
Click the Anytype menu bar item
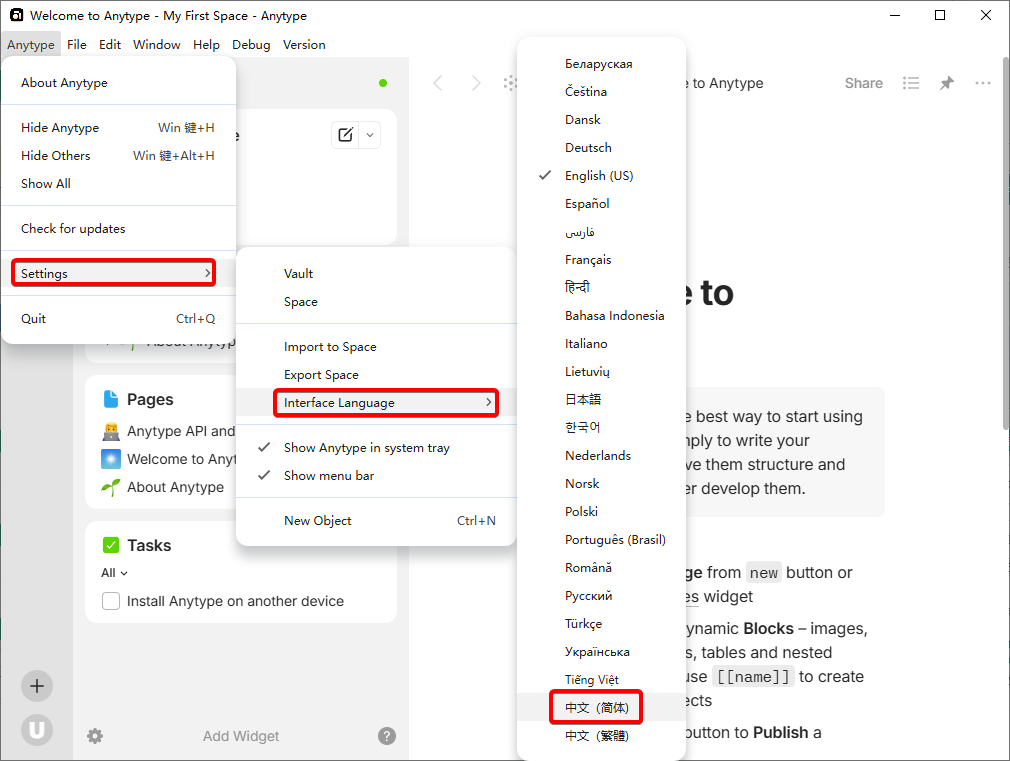[x=31, y=44]
